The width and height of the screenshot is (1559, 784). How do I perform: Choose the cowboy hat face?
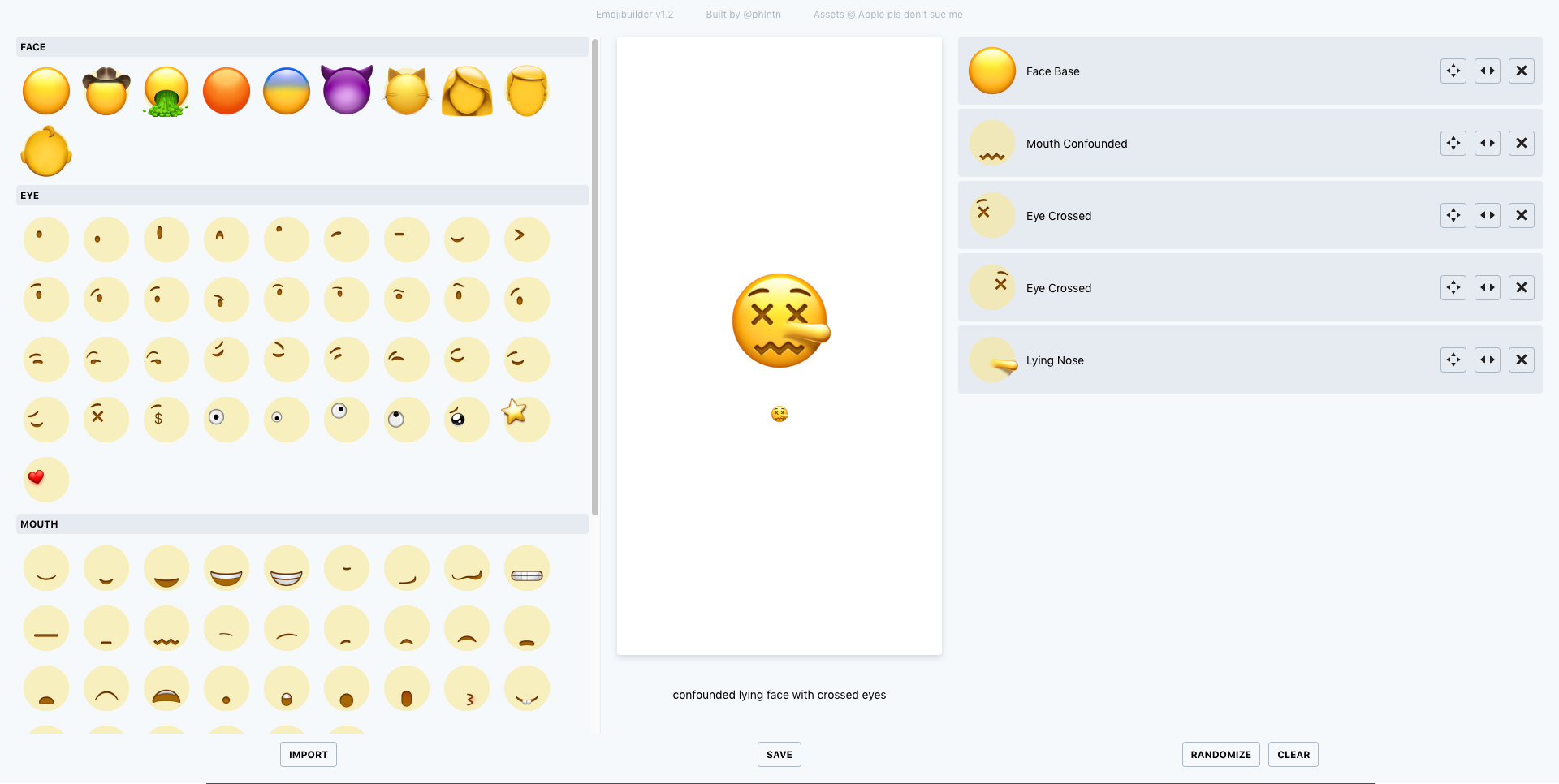pos(106,91)
